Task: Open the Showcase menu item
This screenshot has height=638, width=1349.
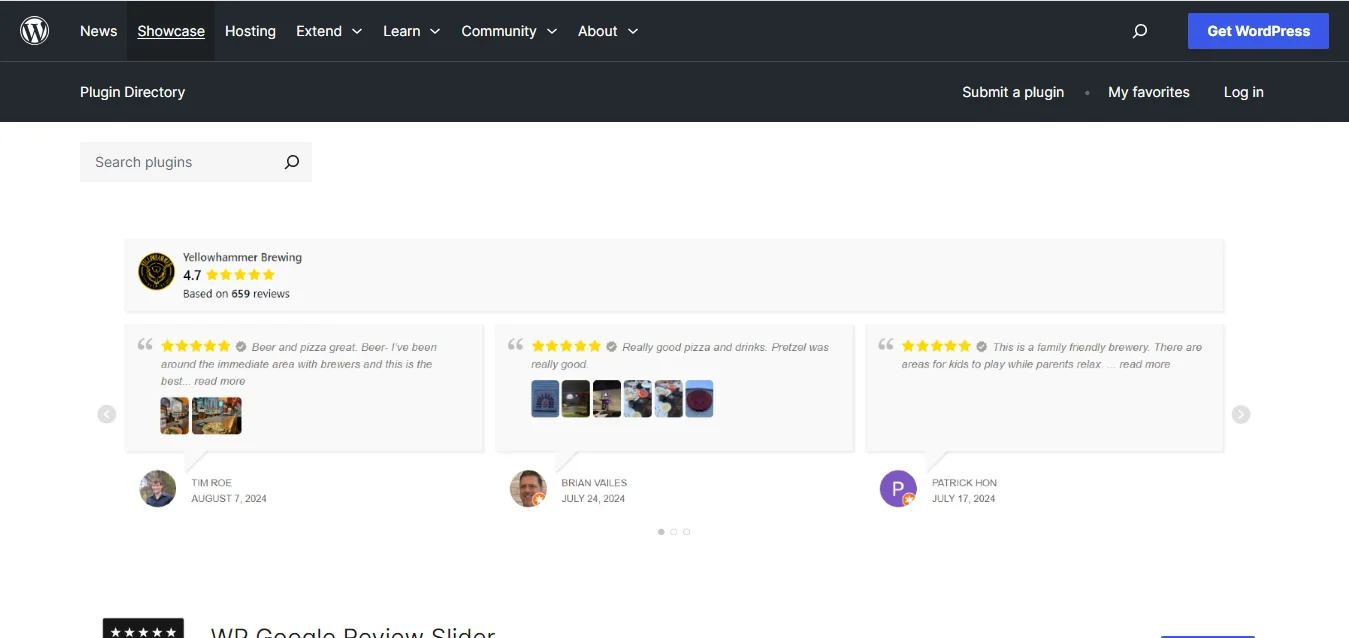Action: pos(171,31)
